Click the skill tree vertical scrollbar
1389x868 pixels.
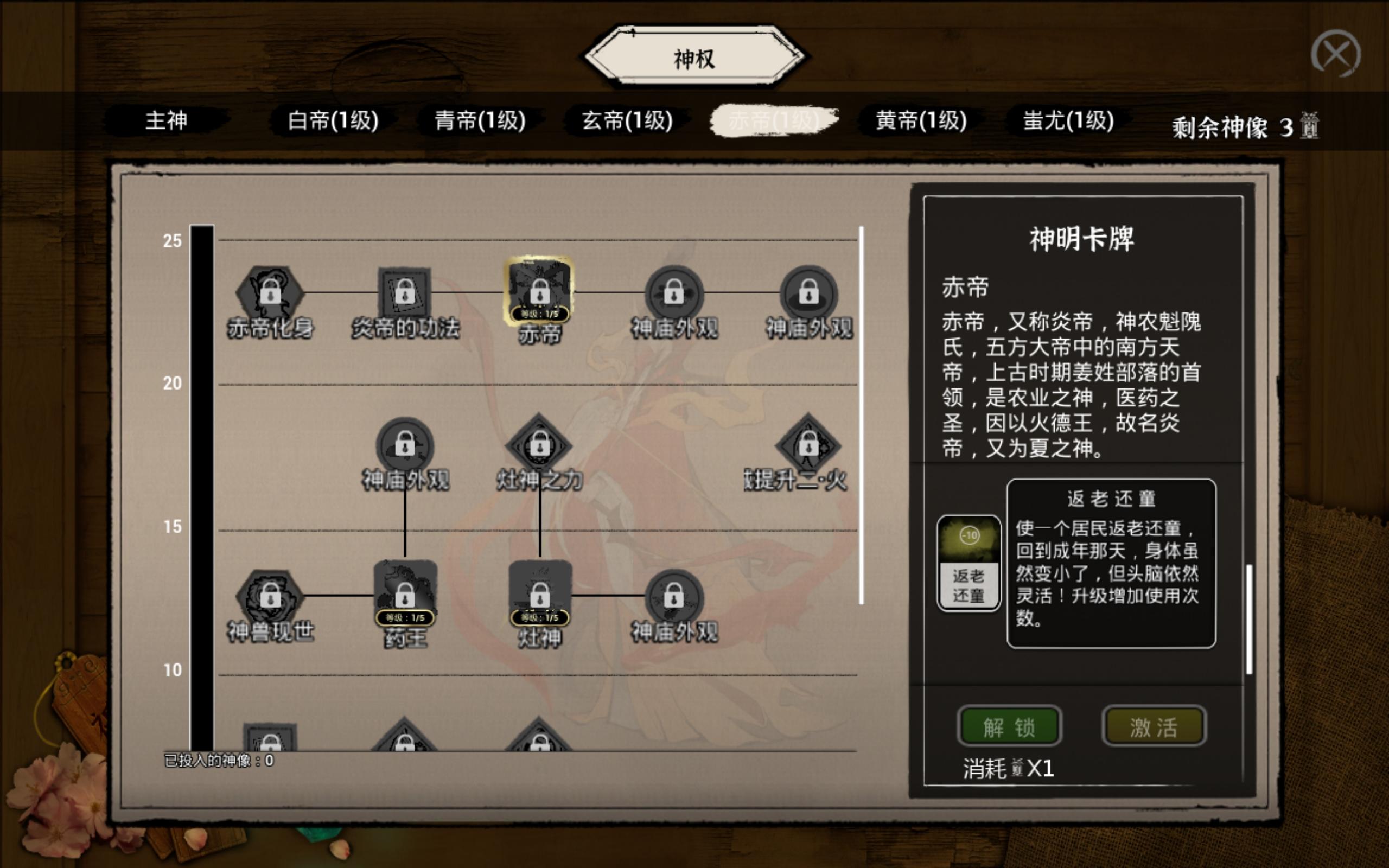tap(861, 416)
